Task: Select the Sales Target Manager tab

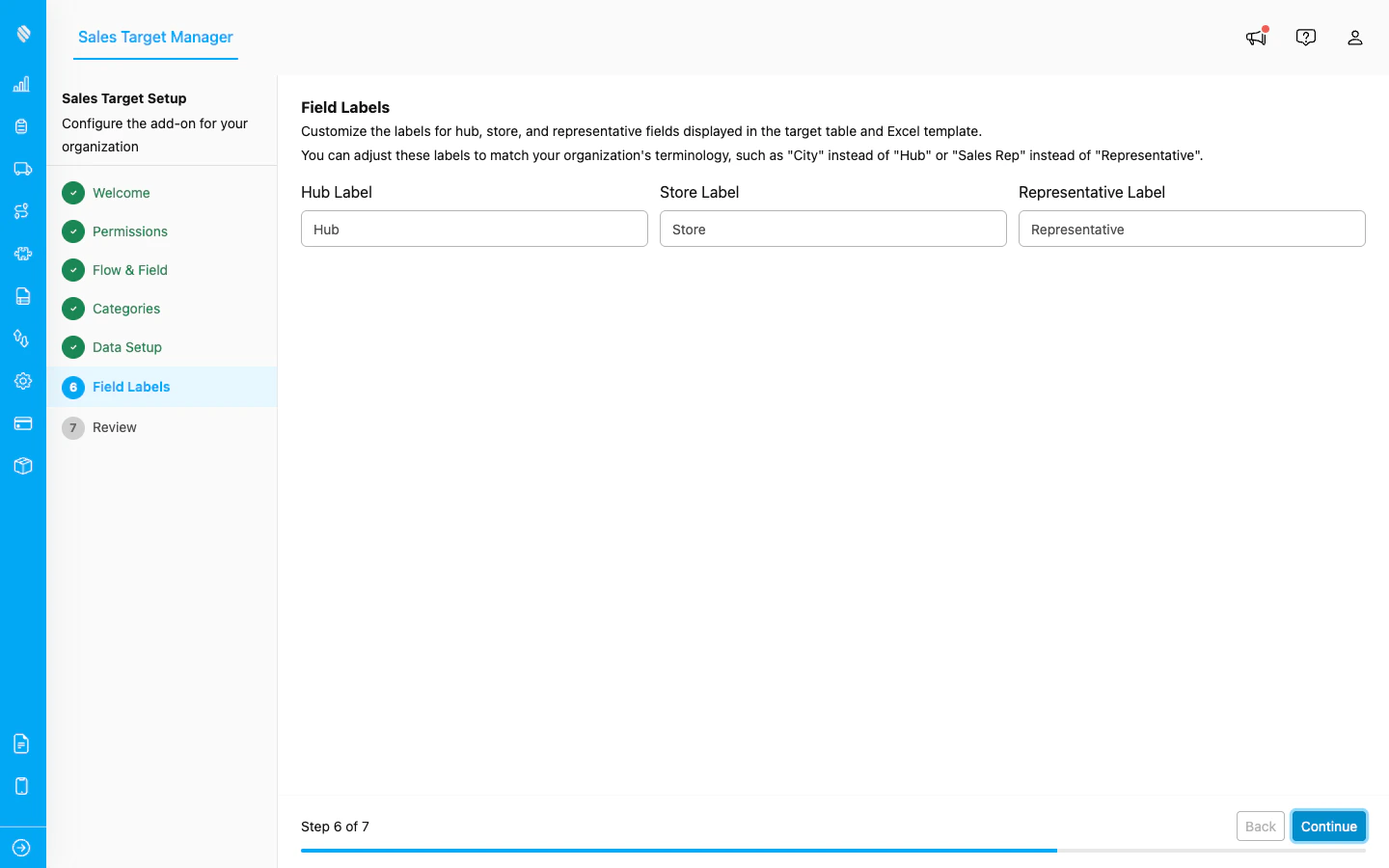Action: pos(155,37)
